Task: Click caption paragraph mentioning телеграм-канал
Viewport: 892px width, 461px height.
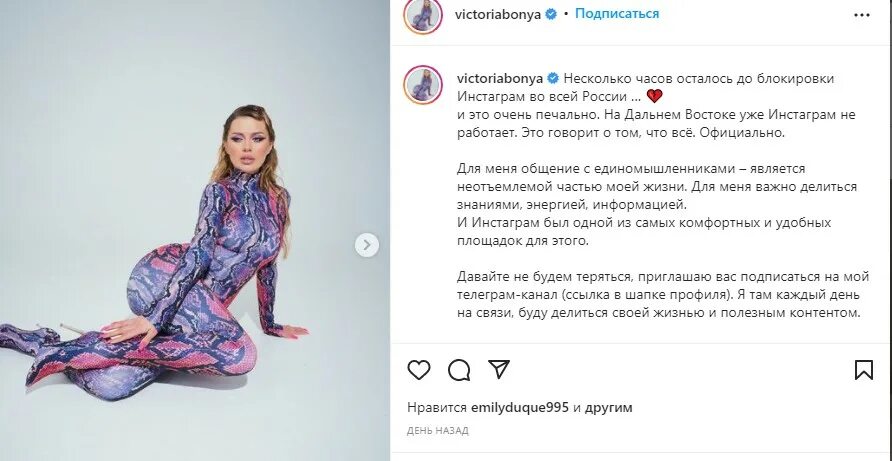Action: tap(663, 295)
